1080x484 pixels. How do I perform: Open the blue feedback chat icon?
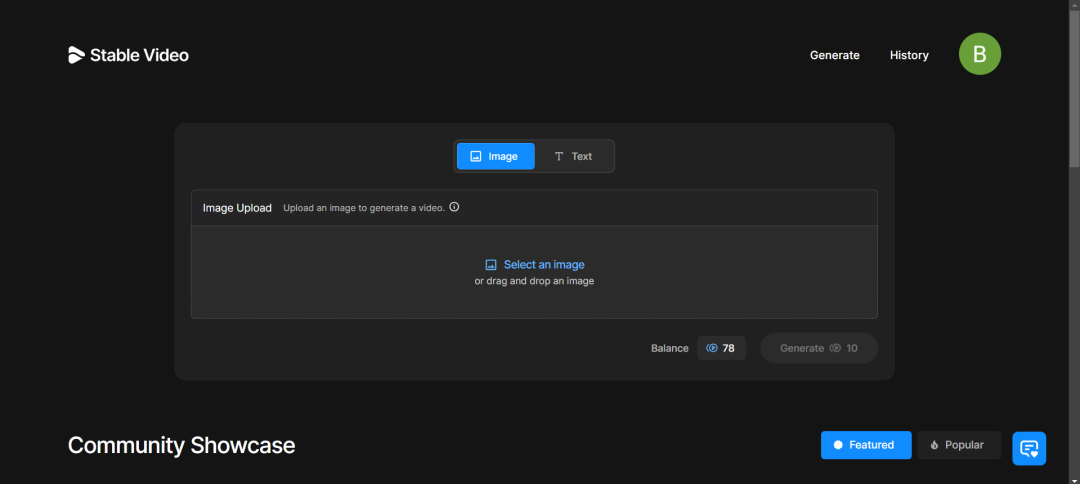(1029, 448)
